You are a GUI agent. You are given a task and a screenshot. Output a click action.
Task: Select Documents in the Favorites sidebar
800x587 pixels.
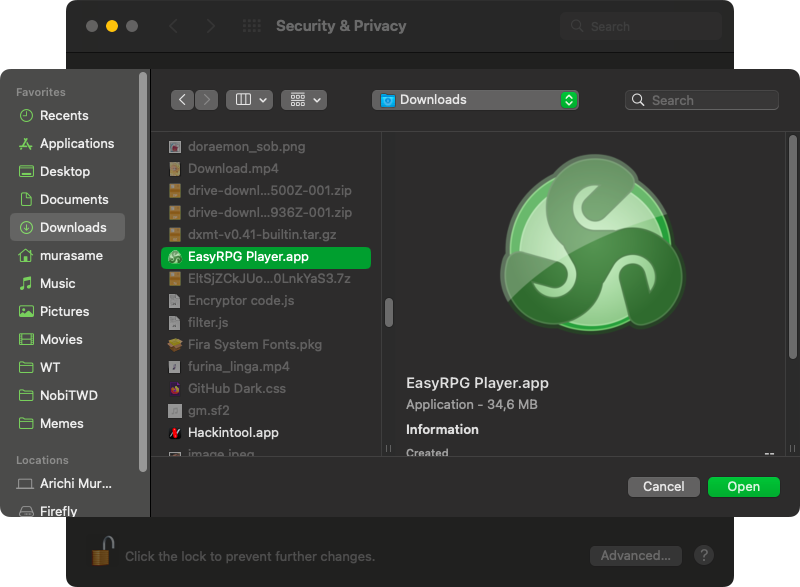pos(73,199)
